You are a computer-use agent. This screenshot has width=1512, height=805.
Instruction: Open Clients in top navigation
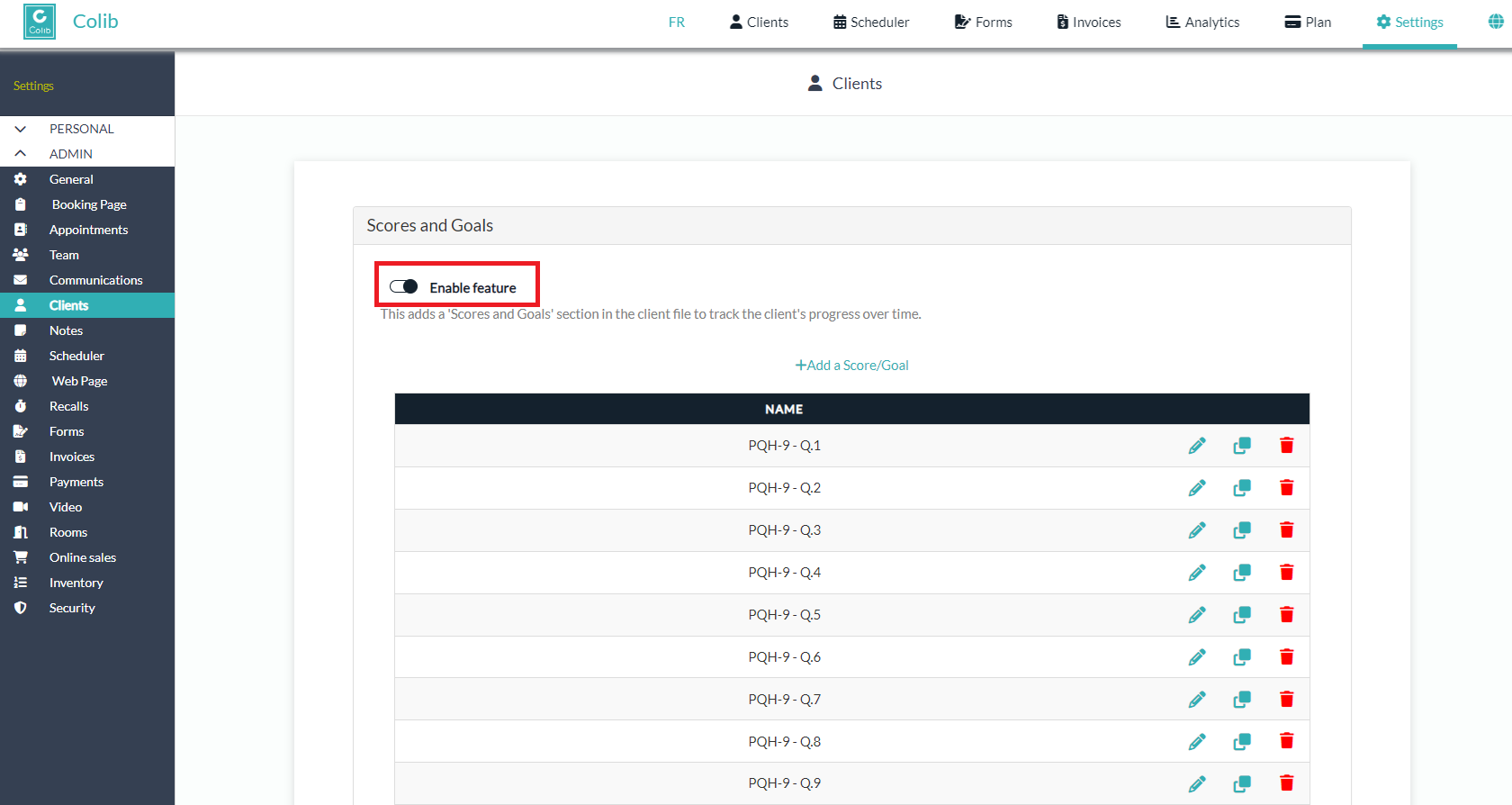759,22
